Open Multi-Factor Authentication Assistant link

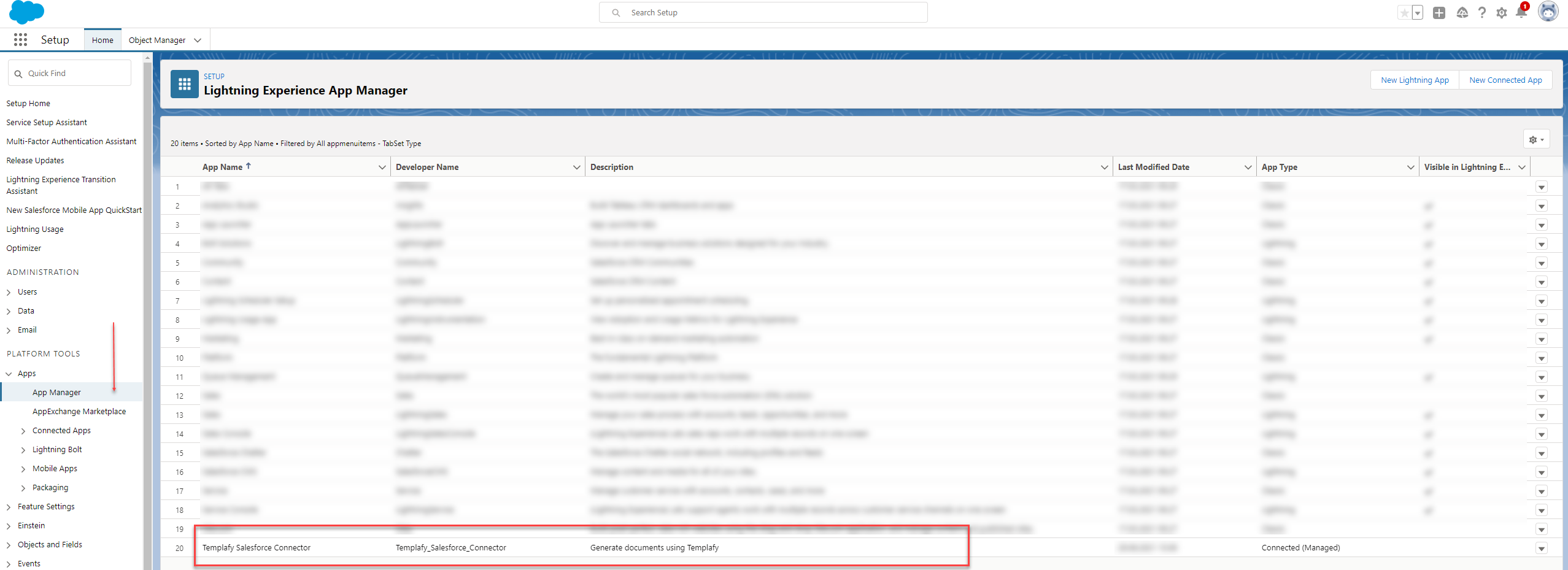[71, 142]
